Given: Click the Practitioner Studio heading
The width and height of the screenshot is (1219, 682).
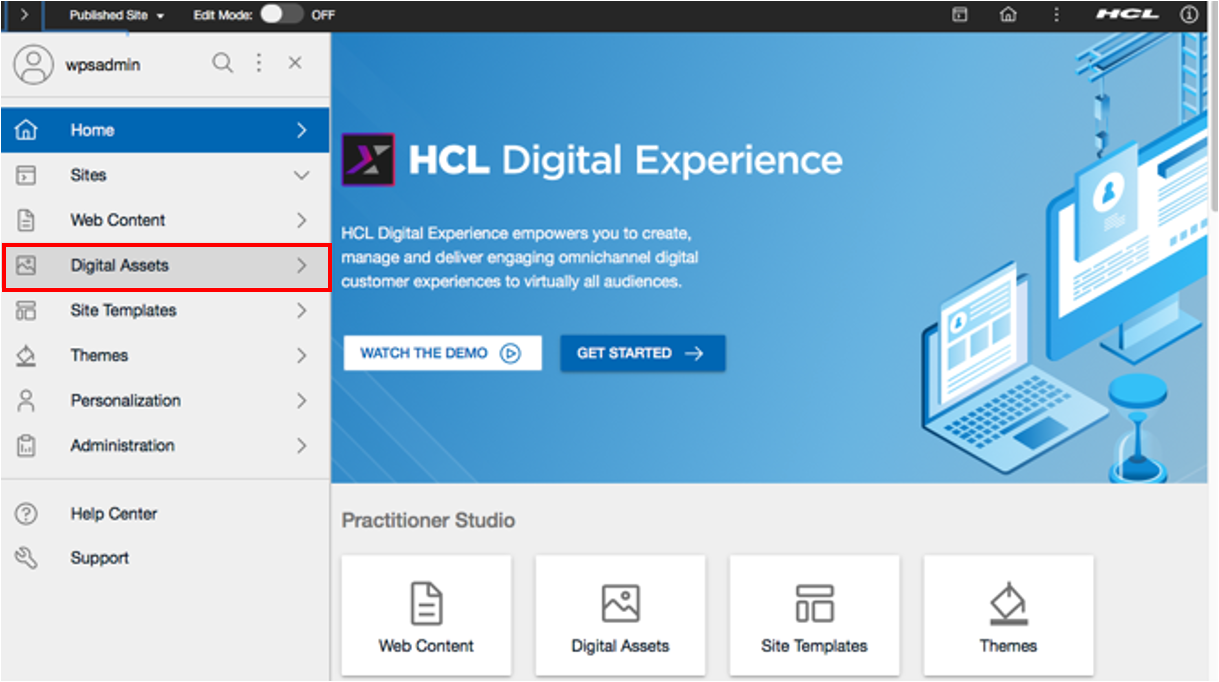Looking at the screenshot, I should 428,521.
